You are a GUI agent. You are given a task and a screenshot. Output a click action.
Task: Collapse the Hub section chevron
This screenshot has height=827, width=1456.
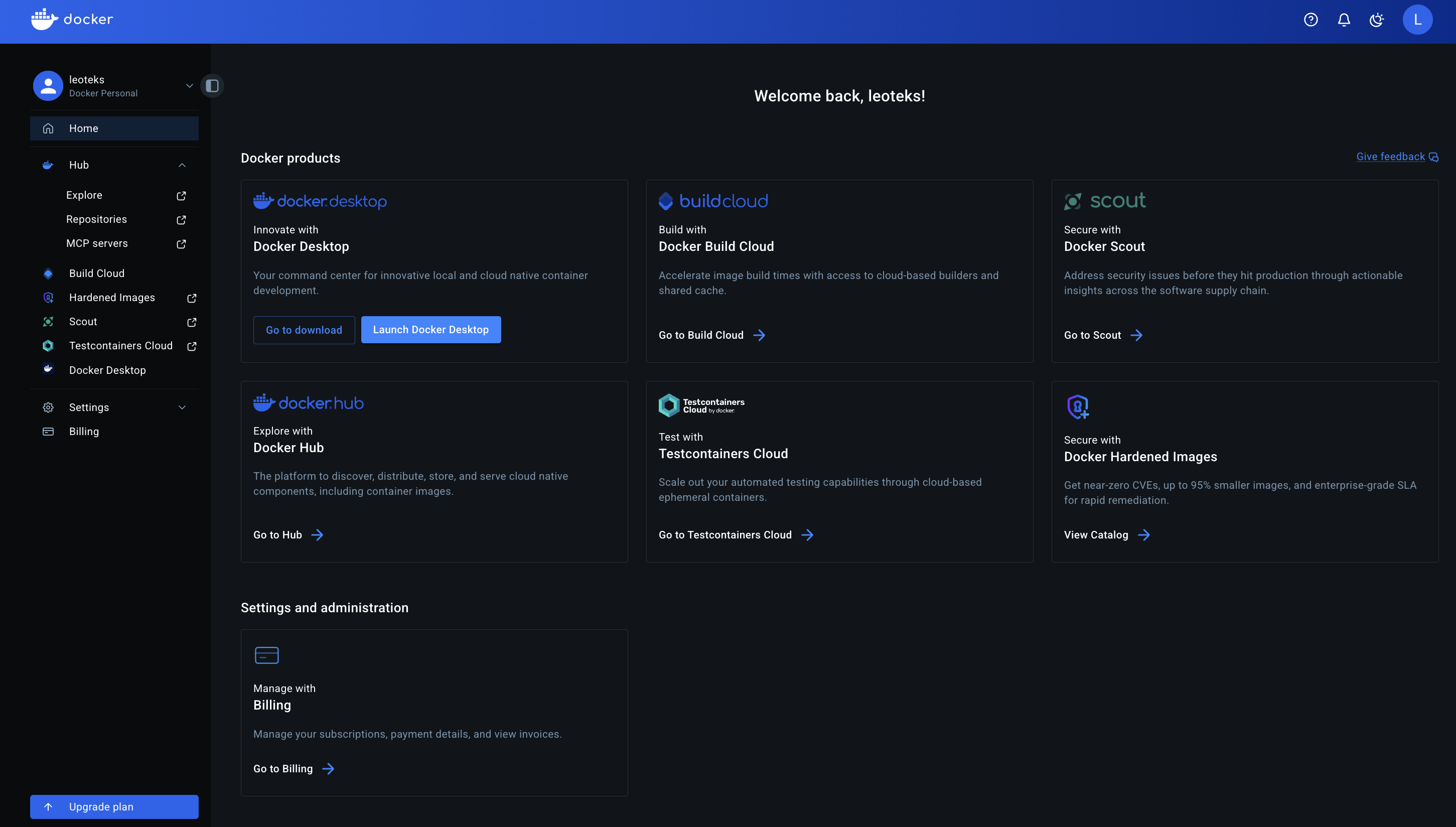[182, 165]
